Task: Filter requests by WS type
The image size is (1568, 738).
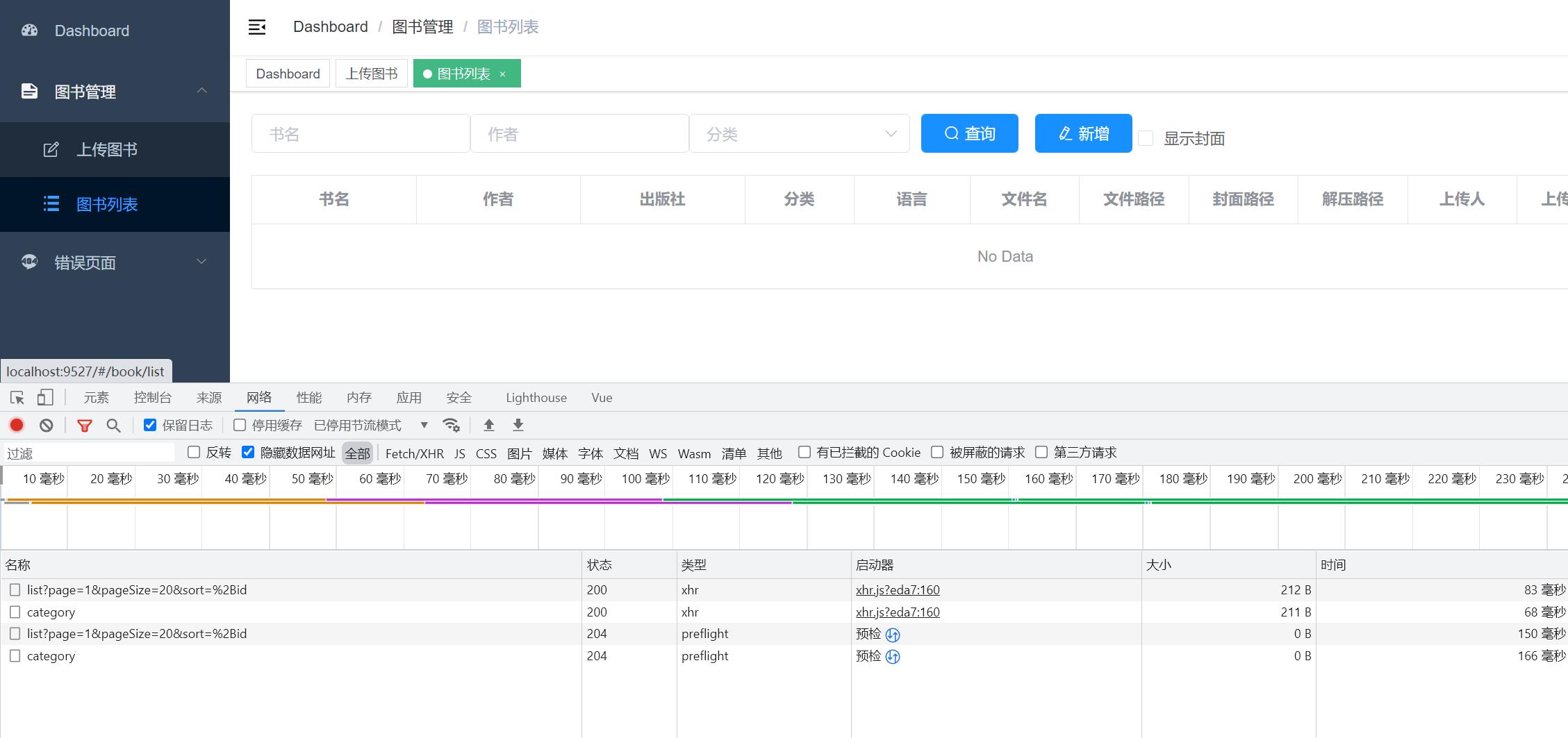Action: click(658, 453)
